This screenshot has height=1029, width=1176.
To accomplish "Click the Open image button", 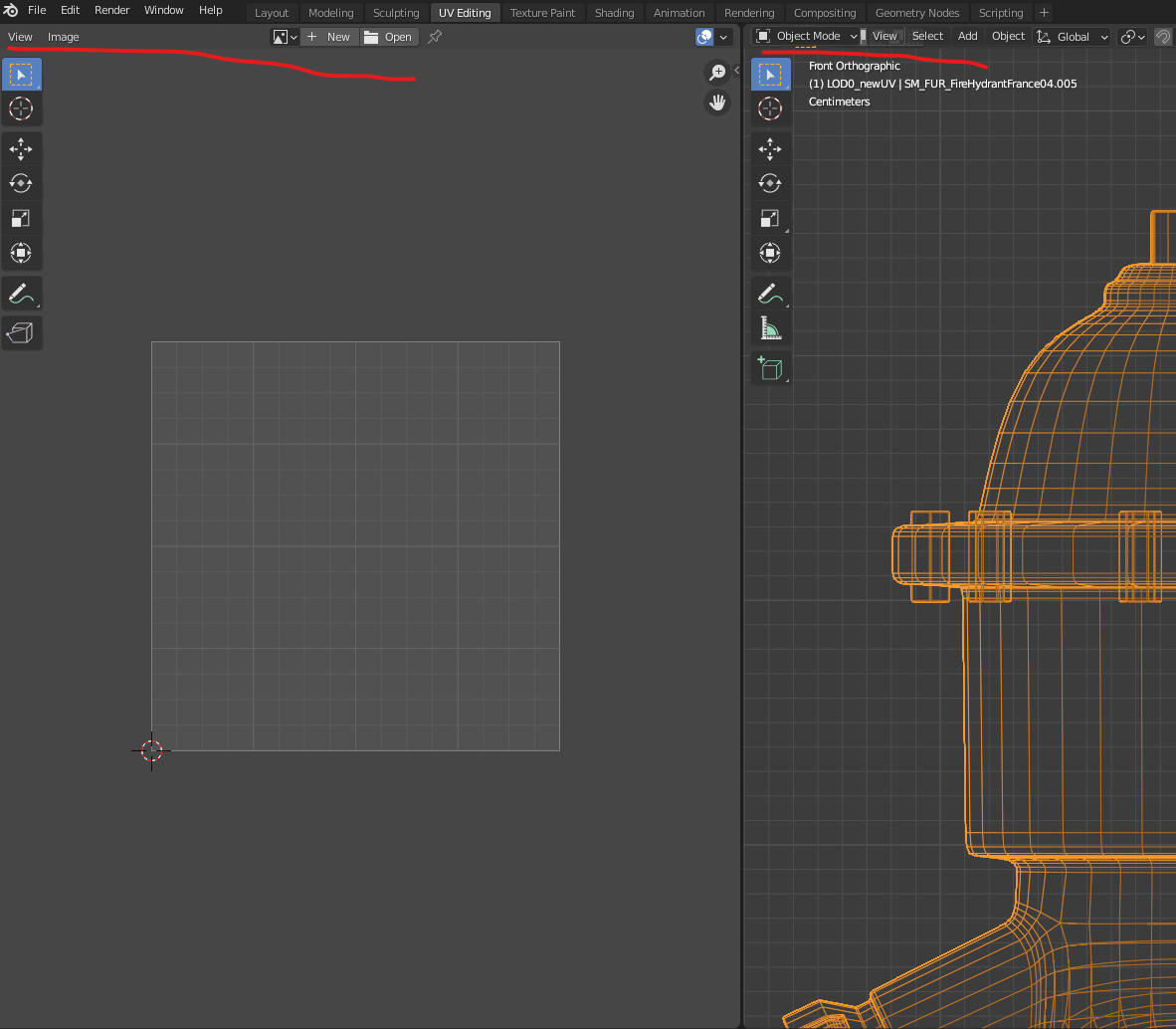I will (388, 37).
